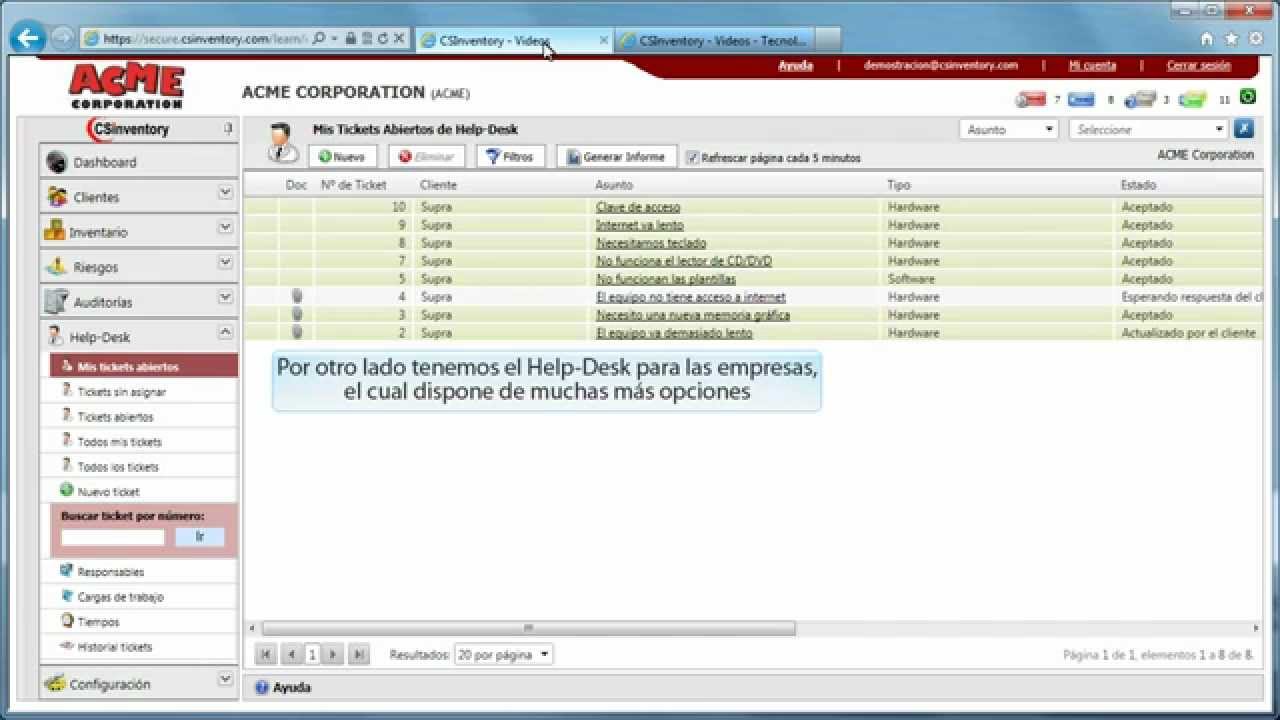
Task: Go to first results page
Action: click(x=266, y=654)
